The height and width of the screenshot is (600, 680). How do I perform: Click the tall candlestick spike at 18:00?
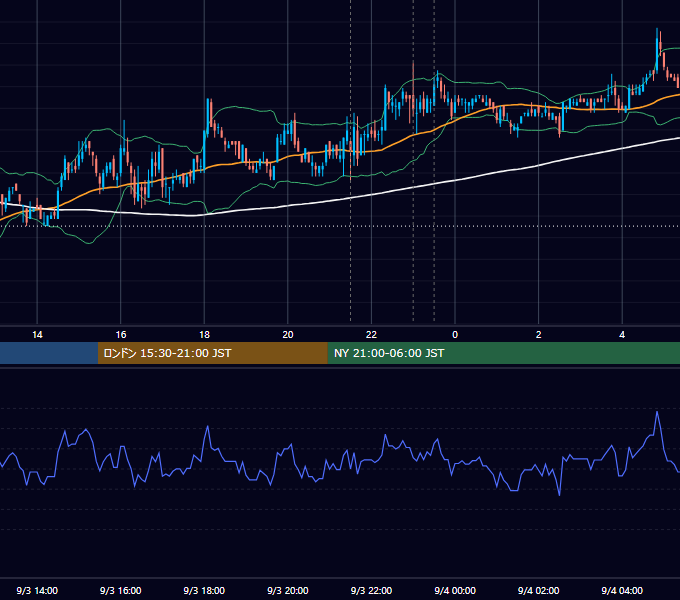click(x=208, y=117)
